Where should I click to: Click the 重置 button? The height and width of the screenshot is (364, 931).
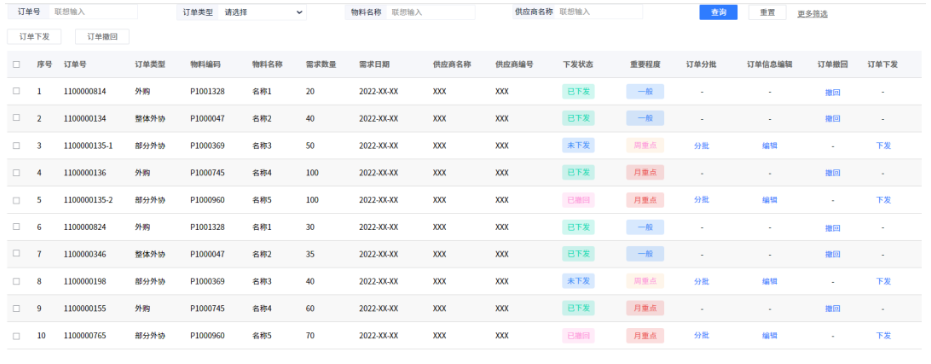tap(767, 12)
